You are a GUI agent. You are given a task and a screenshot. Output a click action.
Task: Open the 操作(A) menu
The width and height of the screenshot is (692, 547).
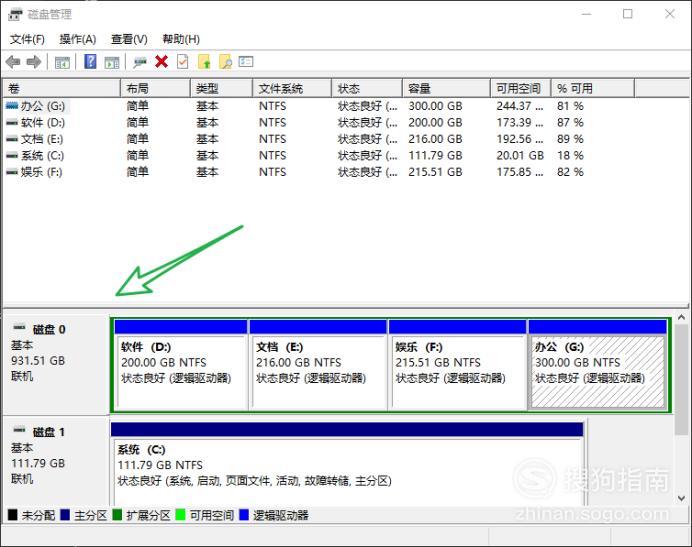pos(78,39)
